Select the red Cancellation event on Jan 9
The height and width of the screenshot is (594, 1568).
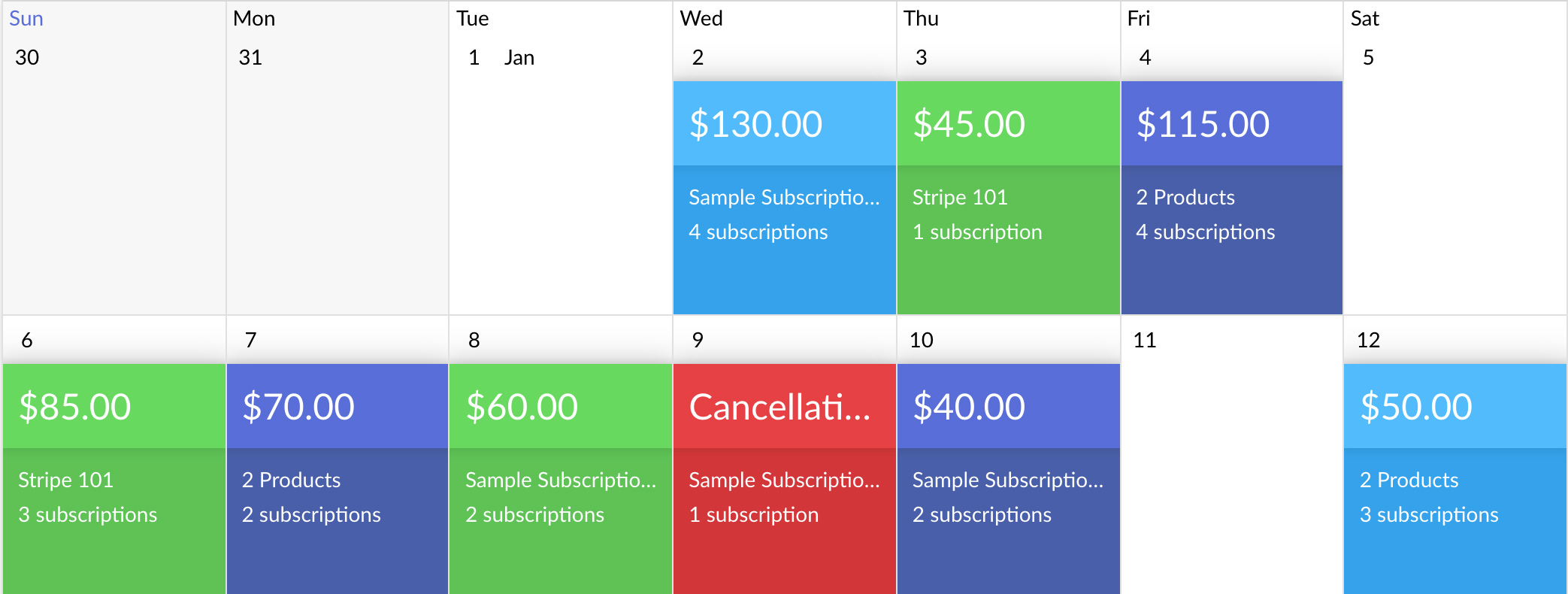click(x=784, y=406)
